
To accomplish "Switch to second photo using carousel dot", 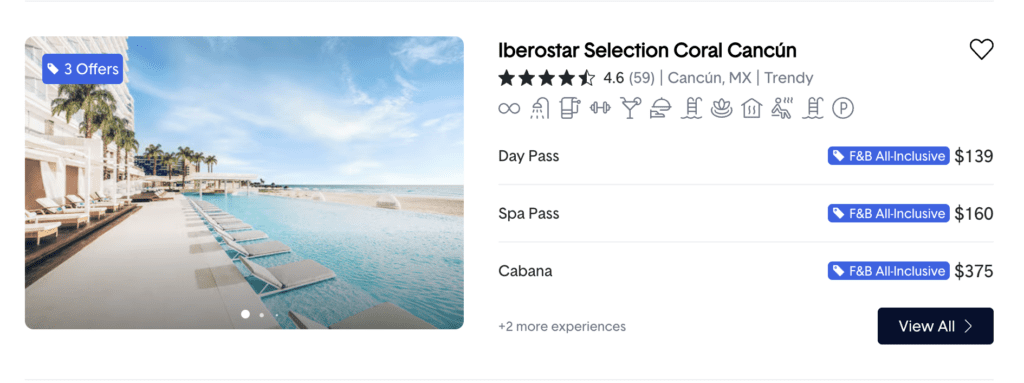I will click(261, 315).
